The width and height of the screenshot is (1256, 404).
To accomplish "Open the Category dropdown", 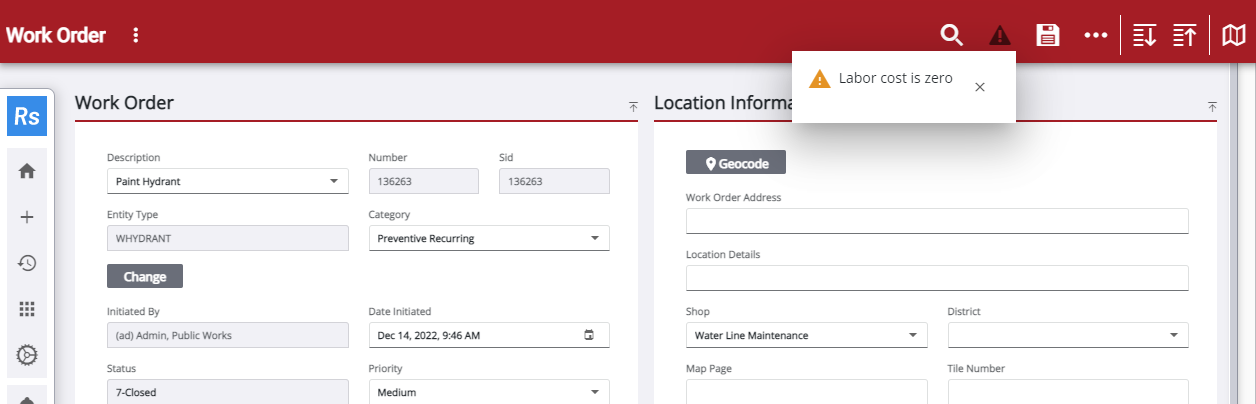I will coord(594,239).
